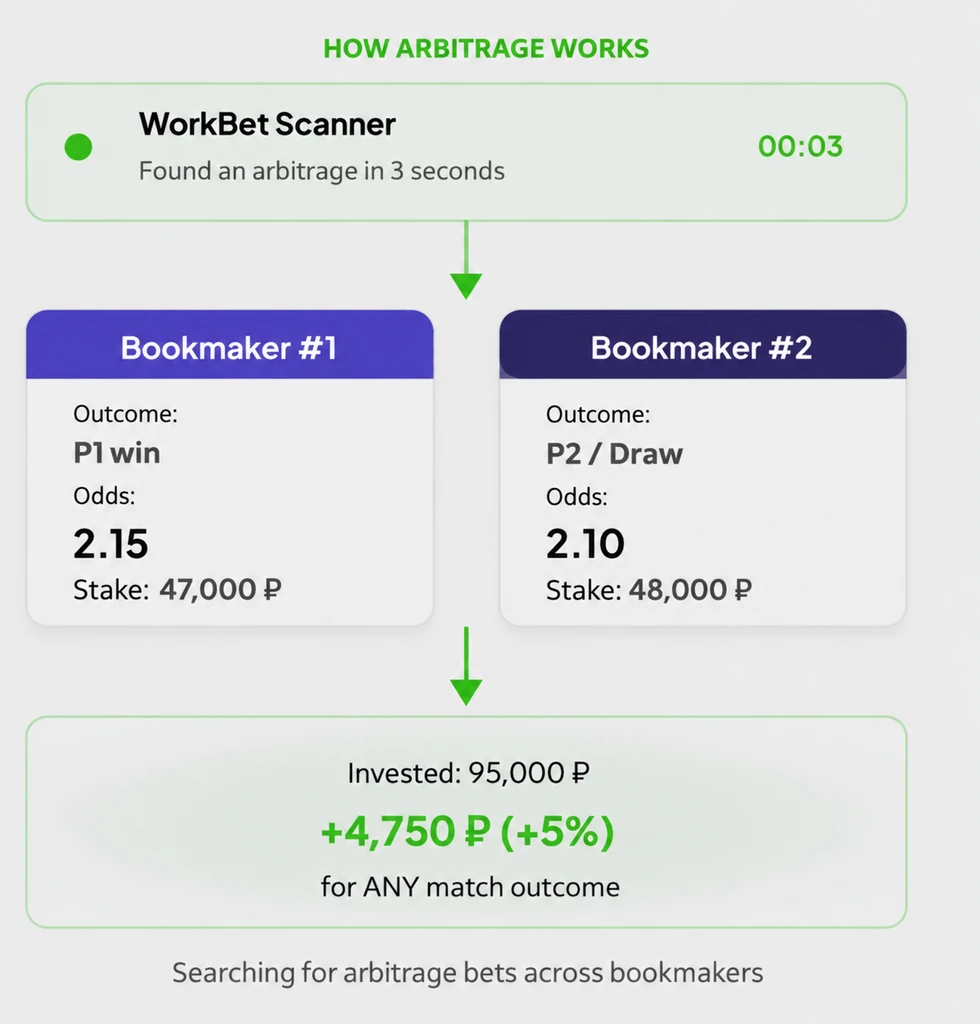The width and height of the screenshot is (980, 1024).
Task: Click the green arrow below the scanner card
Action: (466, 260)
